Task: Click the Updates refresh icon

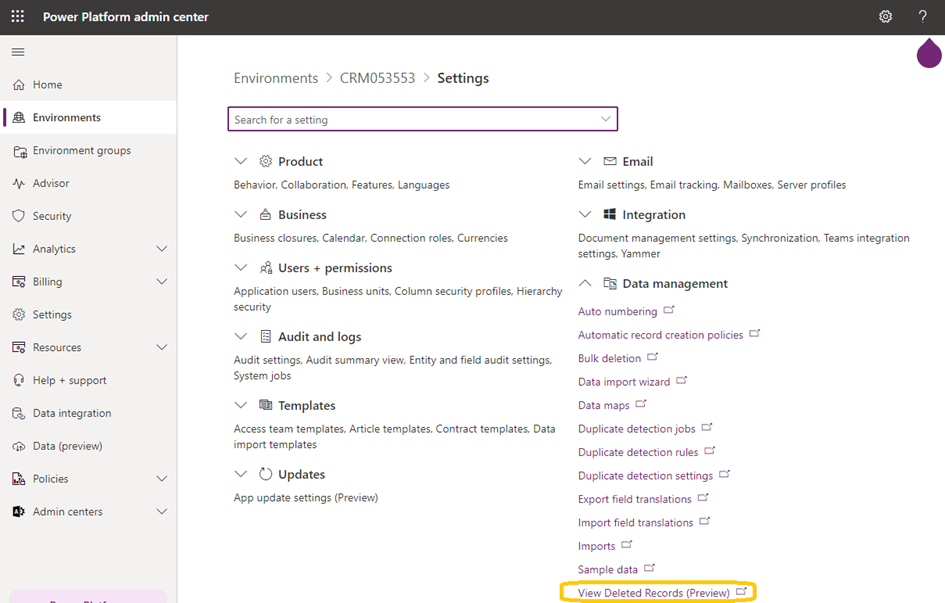Action: pos(265,474)
